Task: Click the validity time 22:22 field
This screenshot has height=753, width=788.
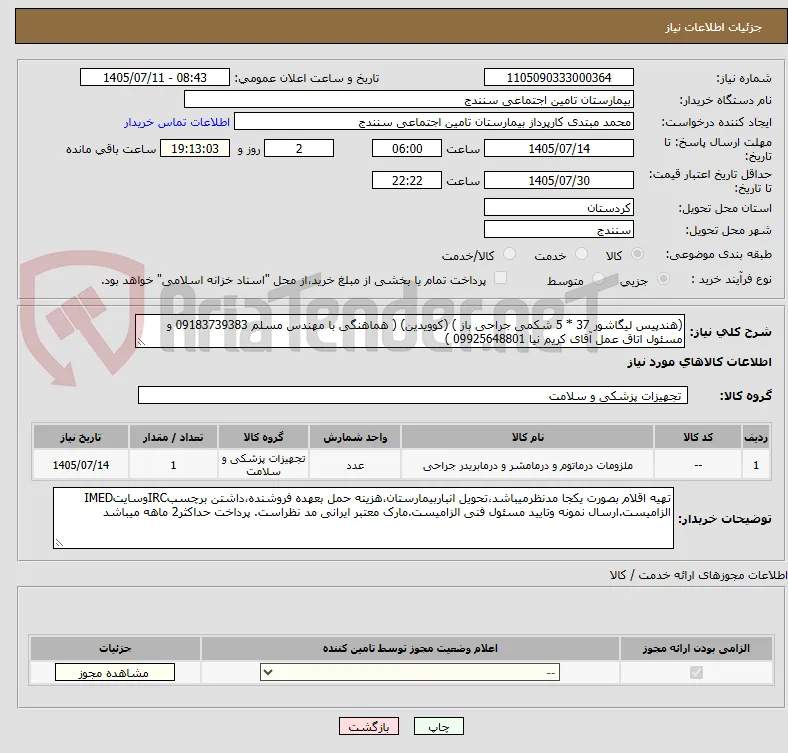Action: tap(407, 180)
